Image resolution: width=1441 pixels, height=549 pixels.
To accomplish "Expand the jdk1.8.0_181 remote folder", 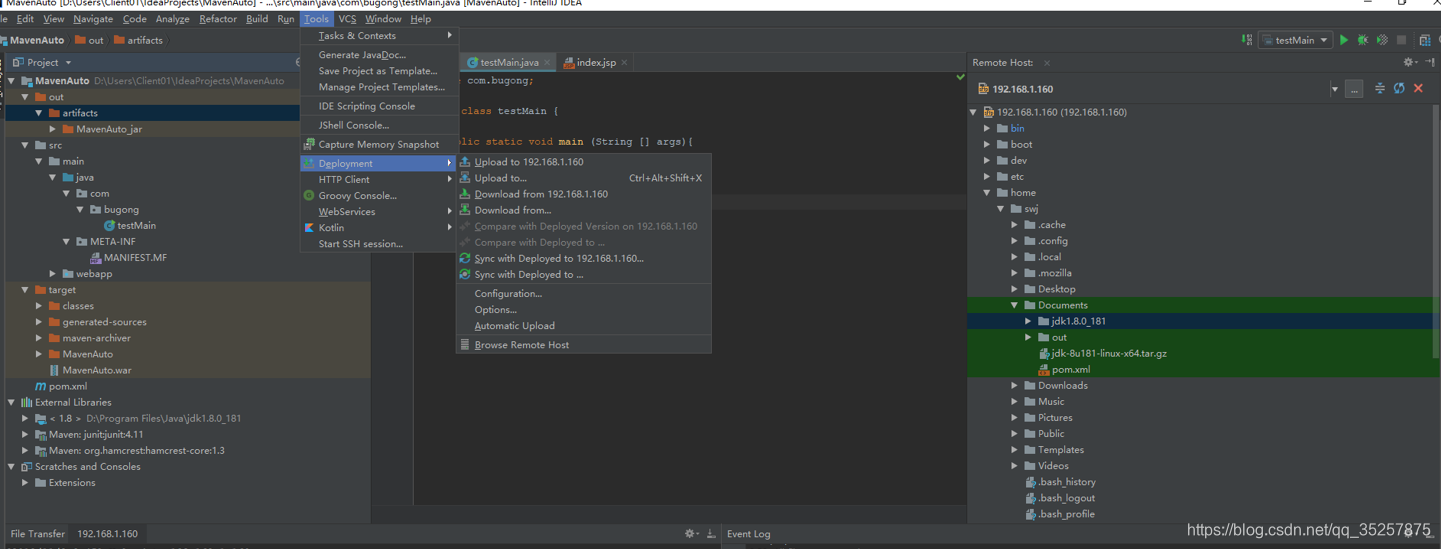I will tap(1028, 321).
